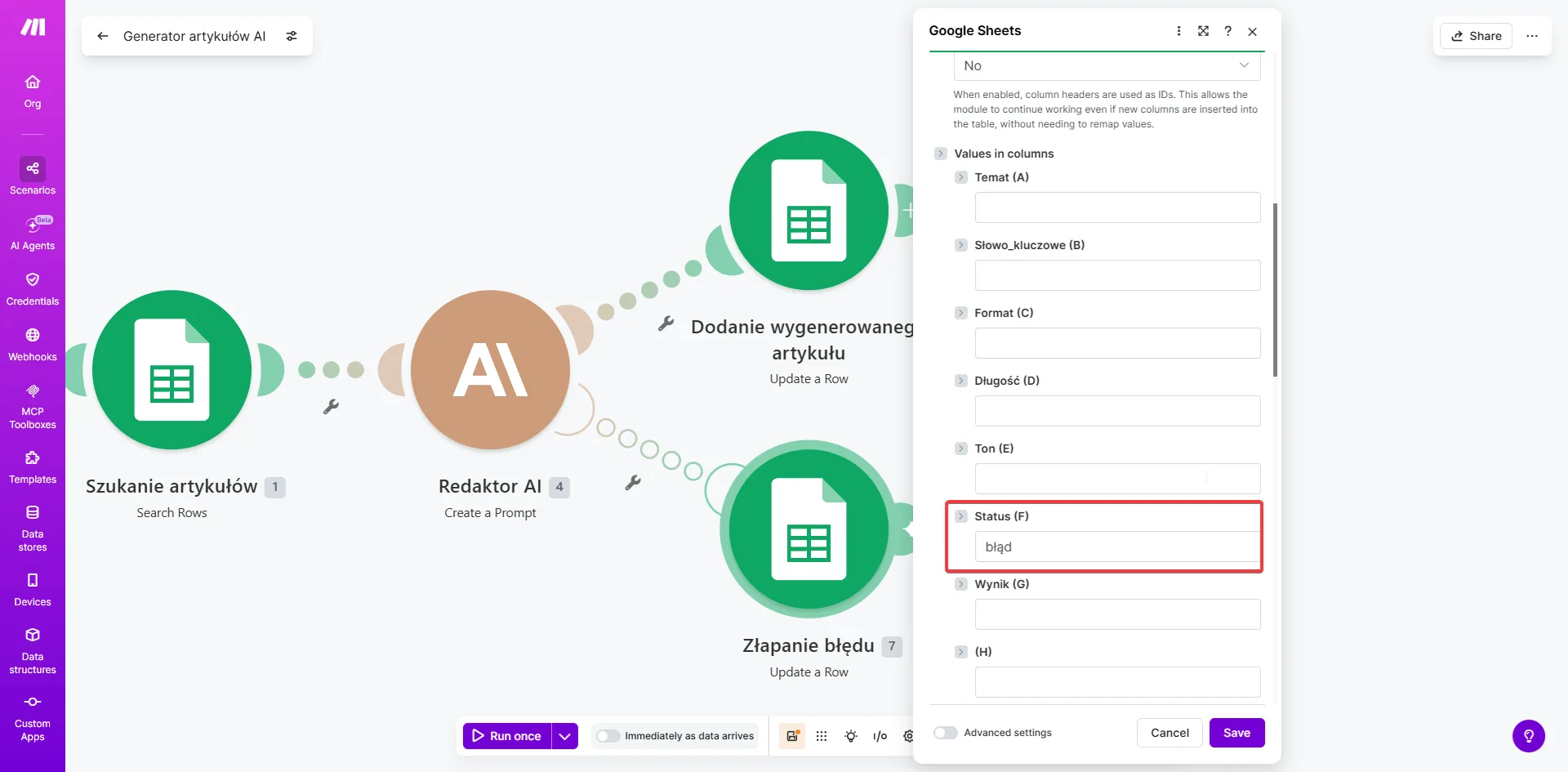Image resolution: width=1568 pixels, height=772 pixels.
Task: Open the Run once dropdown arrow
Action: 564,736
